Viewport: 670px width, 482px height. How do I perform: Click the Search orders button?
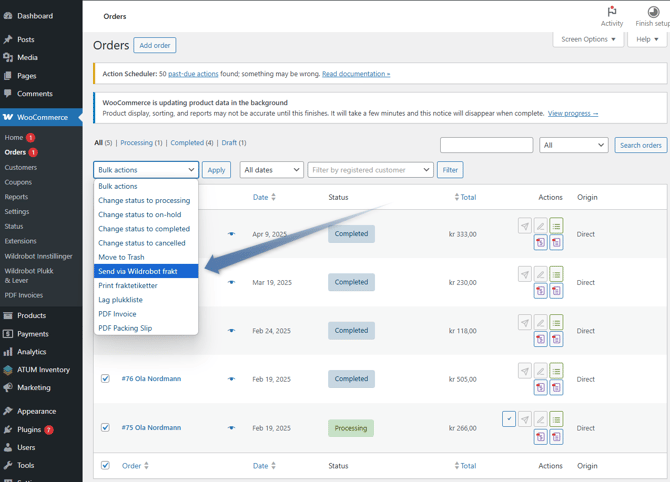pos(641,145)
